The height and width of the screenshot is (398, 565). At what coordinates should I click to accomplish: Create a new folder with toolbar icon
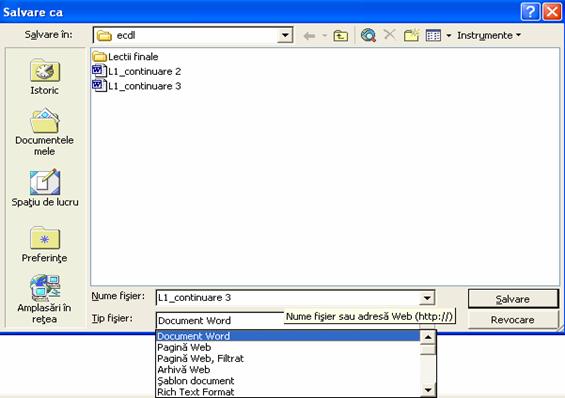[x=411, y=35]
